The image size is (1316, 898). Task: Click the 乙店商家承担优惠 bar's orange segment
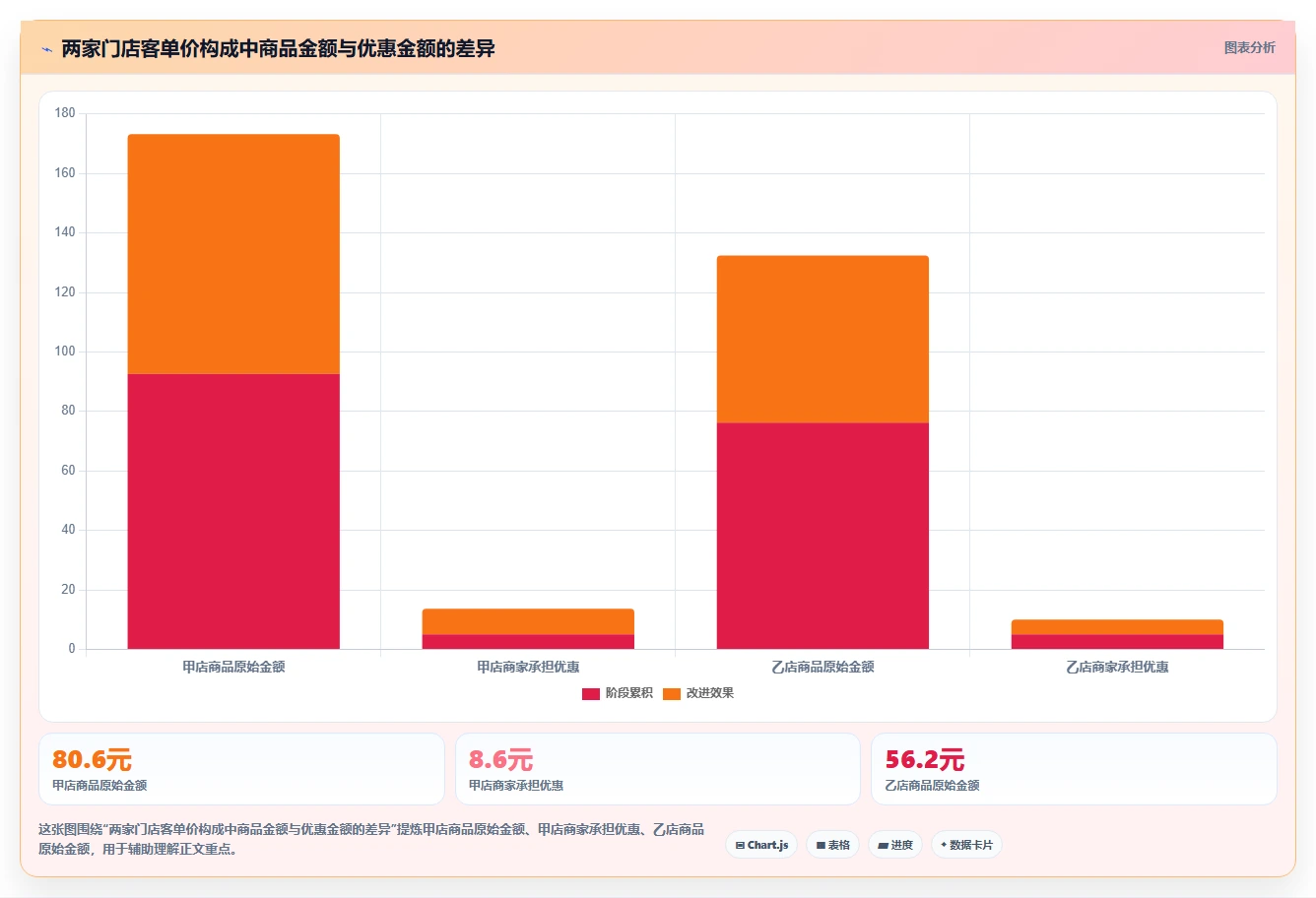click(x=1117, y=627)
